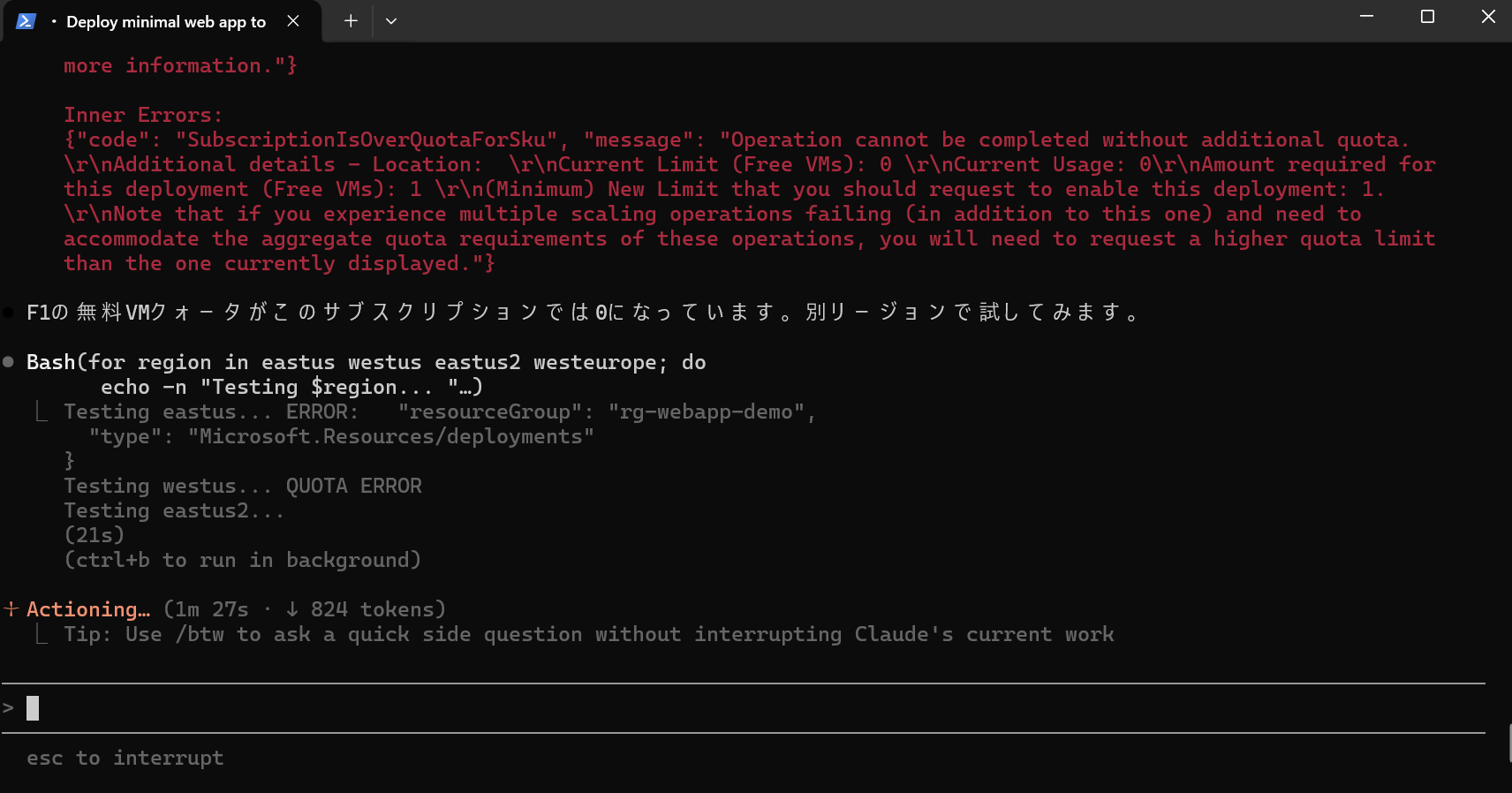Open a new terminal tab with plus button
The width and height of the screenshot is (1512, 793).
[351, 21]
